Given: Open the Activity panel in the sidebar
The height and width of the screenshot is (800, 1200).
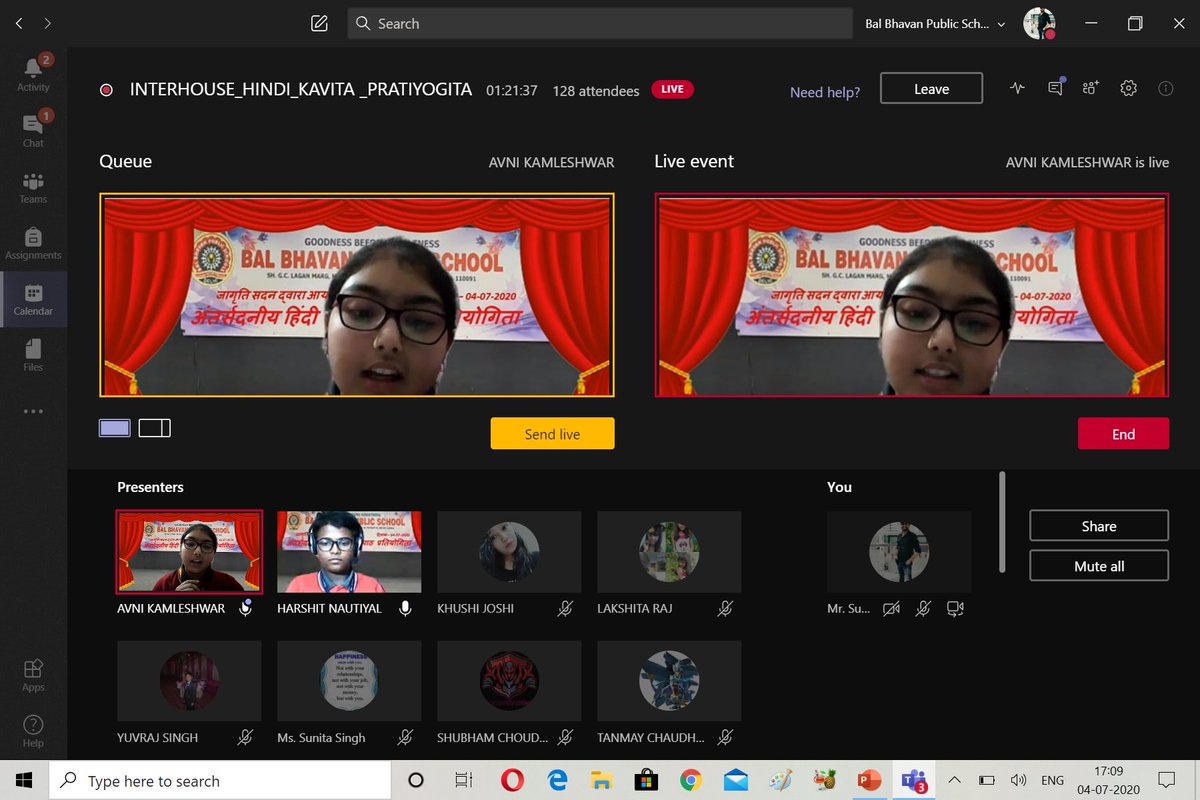Looking at the screenshot, I should coord(33,70).
